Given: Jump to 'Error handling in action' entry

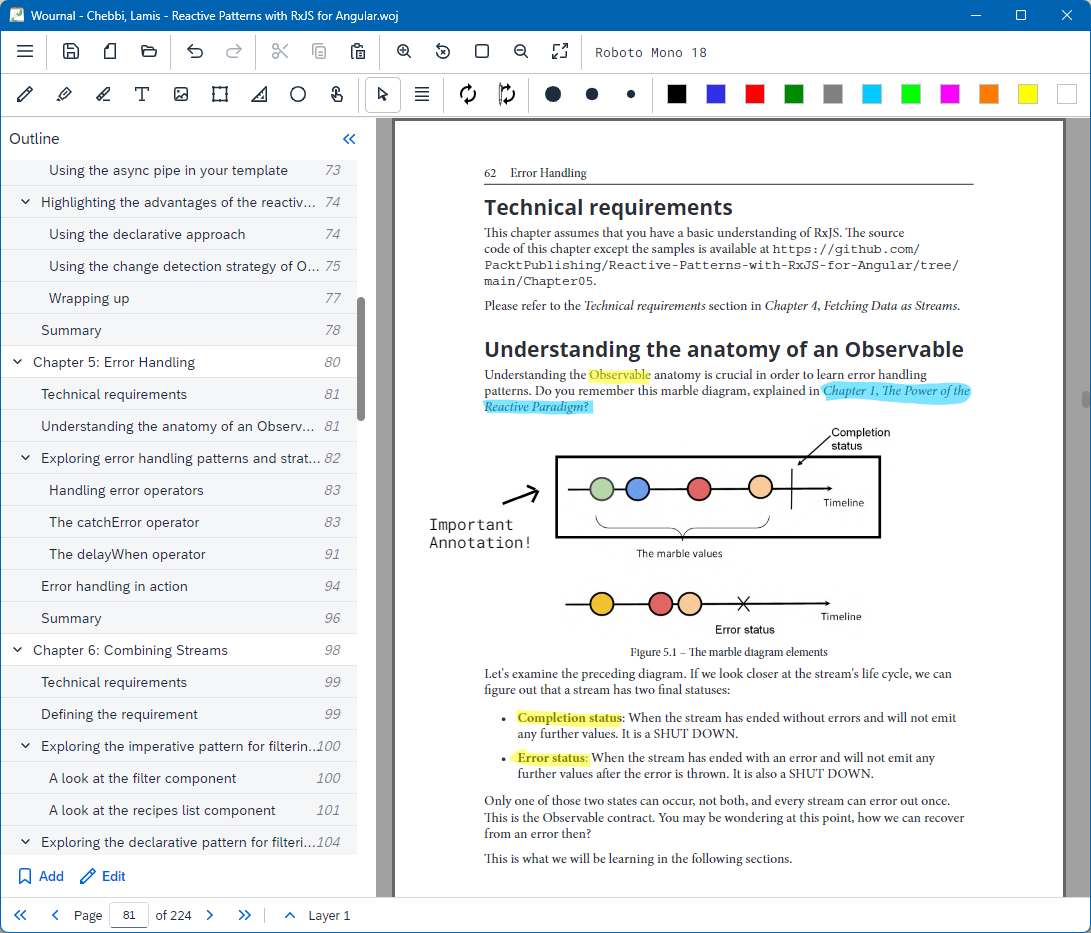Looking at the screenshot, I should [x=180, y=586].
